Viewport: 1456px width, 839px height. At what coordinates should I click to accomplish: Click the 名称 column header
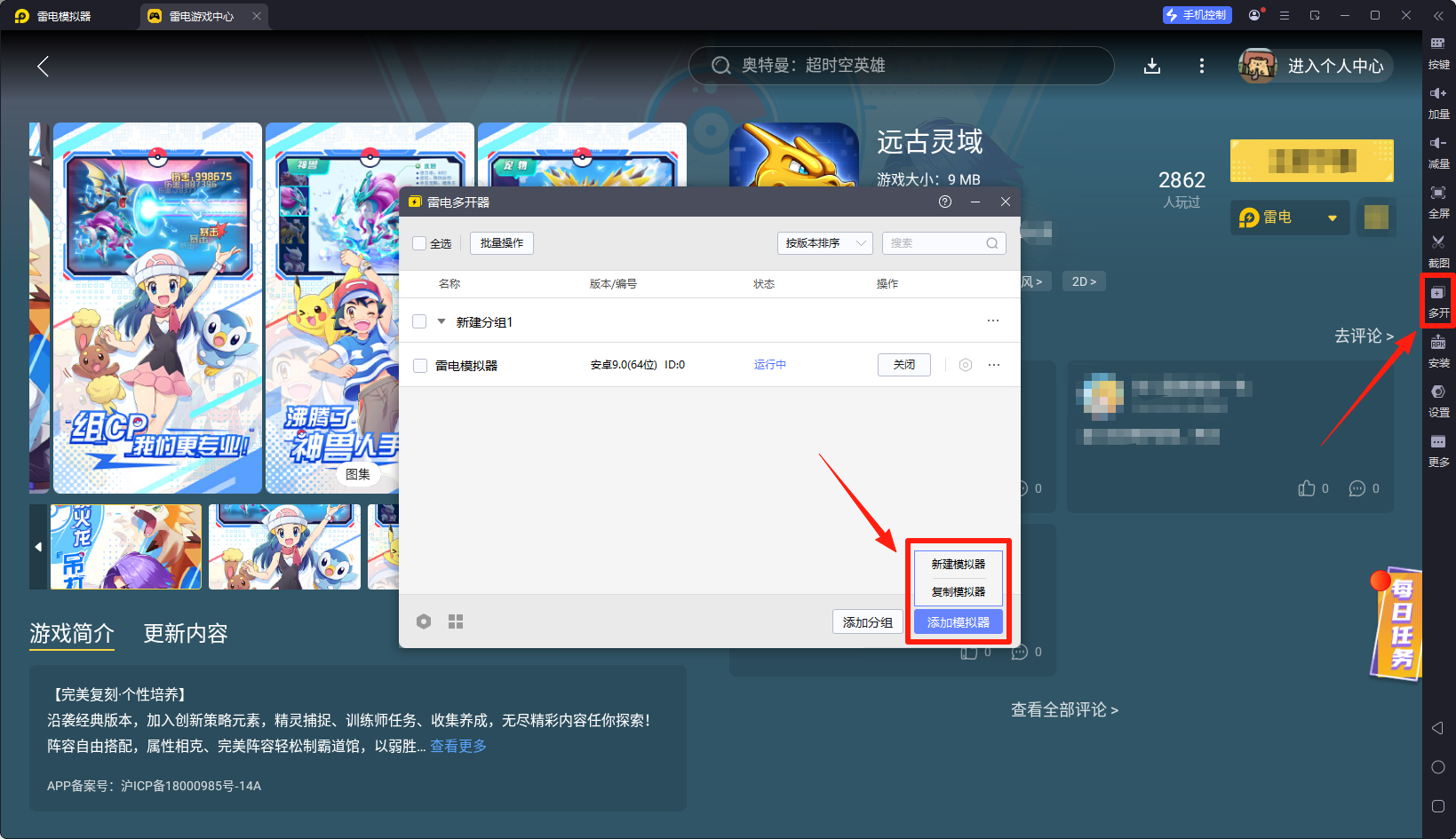tap(450, 283)
